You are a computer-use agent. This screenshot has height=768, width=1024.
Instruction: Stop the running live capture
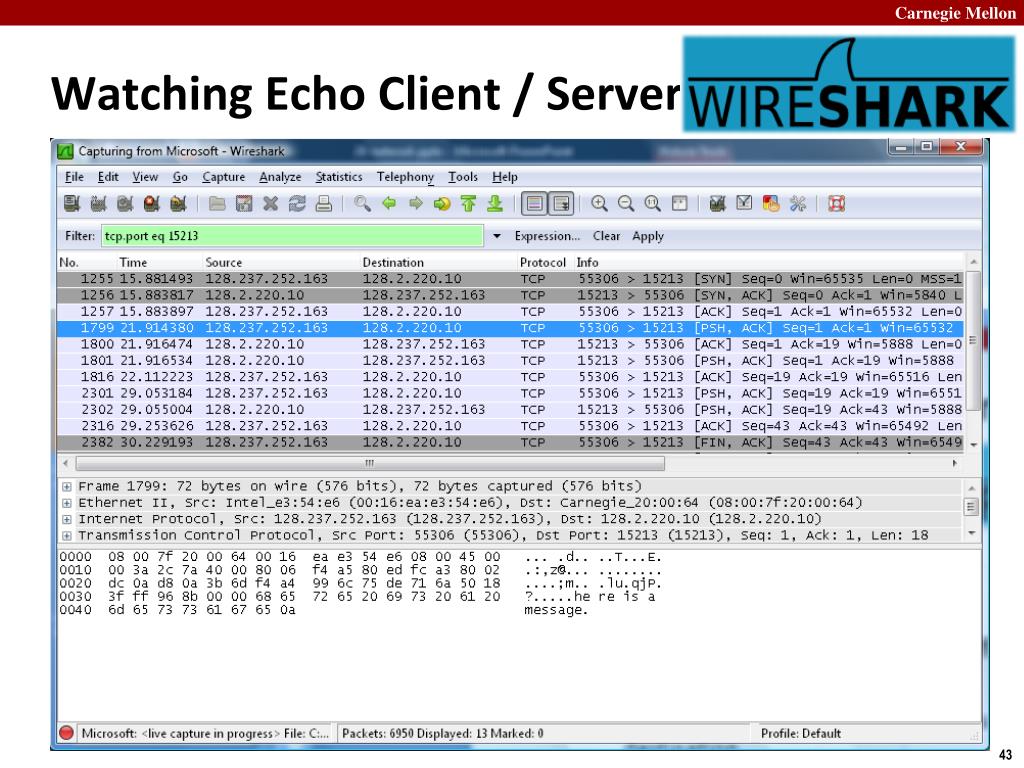tap(152, 204)
